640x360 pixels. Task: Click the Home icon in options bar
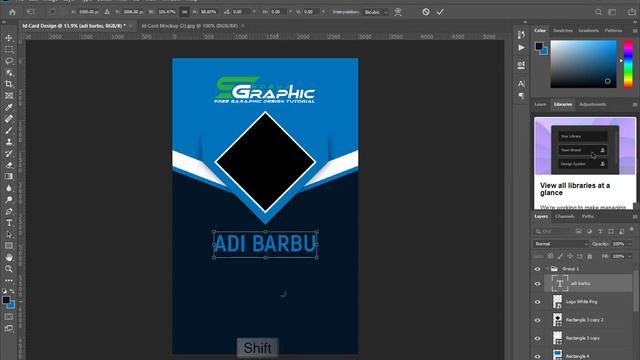12,12
